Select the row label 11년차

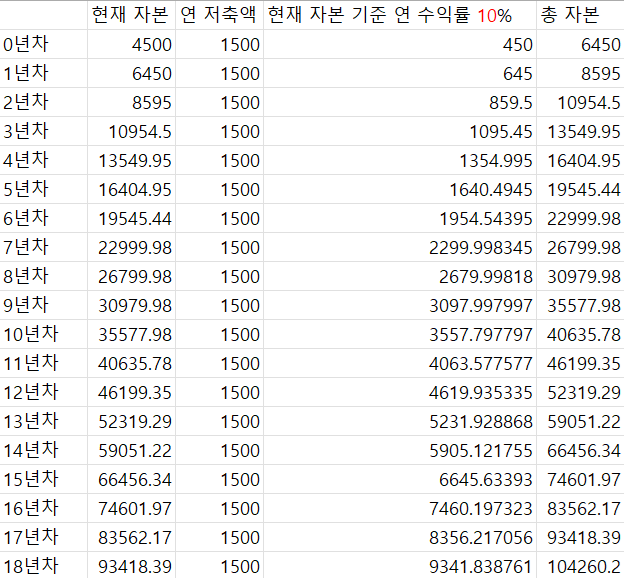coord(43,364)
